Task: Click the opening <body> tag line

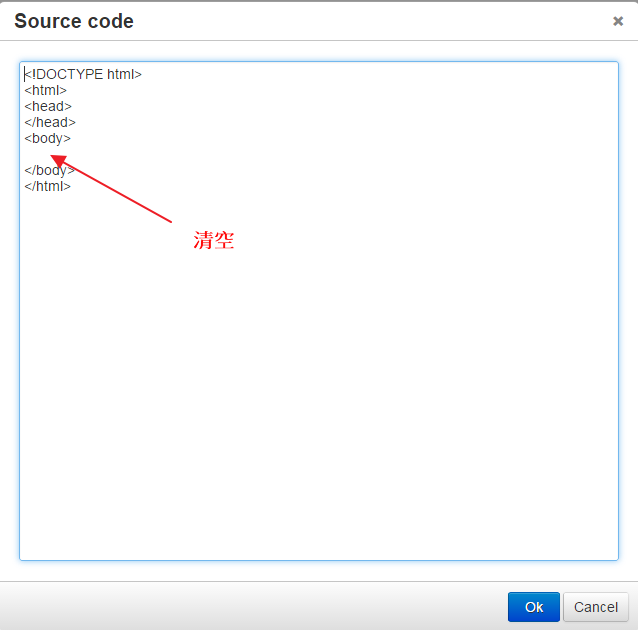Action: 47,139
